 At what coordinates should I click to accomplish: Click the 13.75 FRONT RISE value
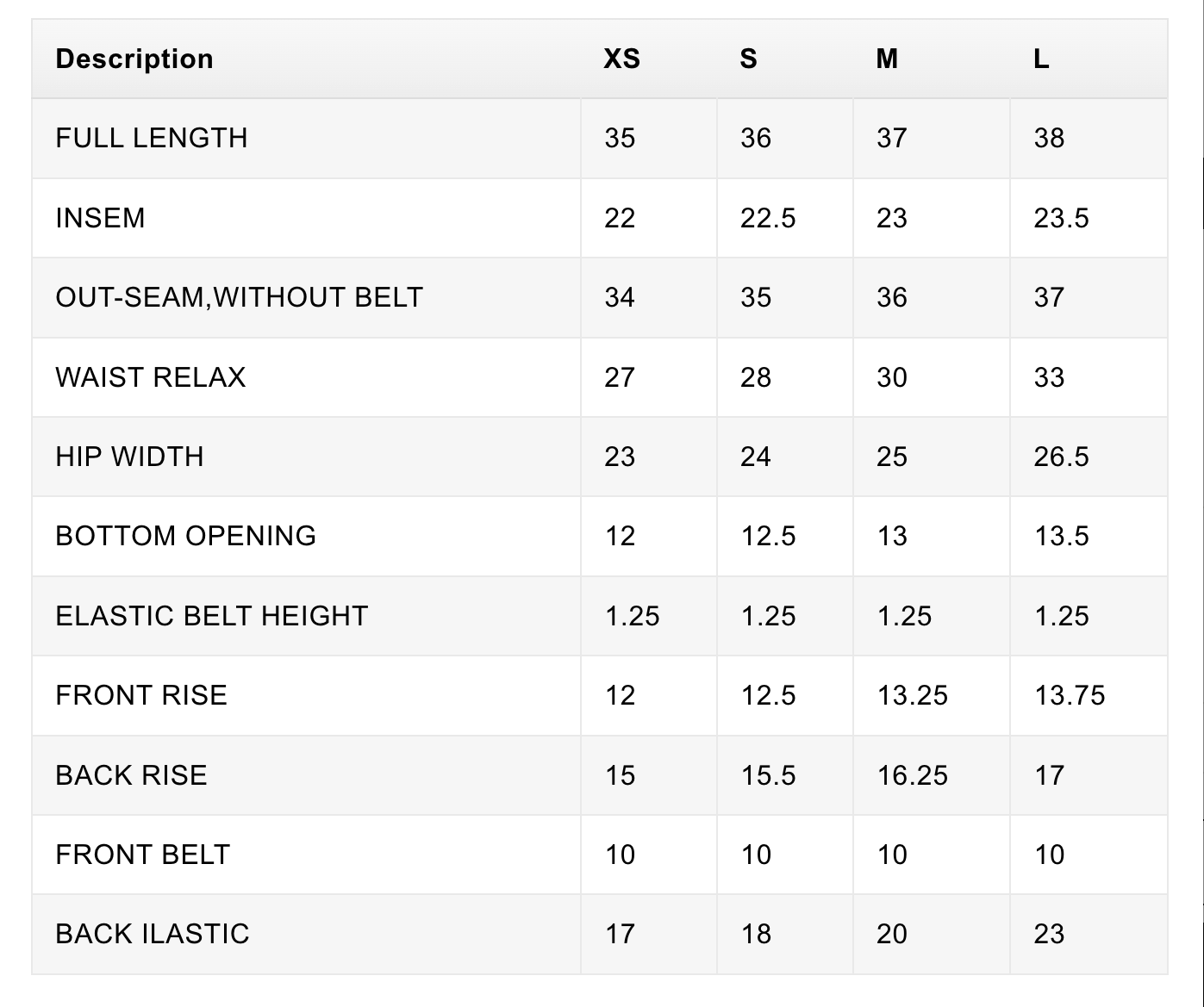point(1070,695)
